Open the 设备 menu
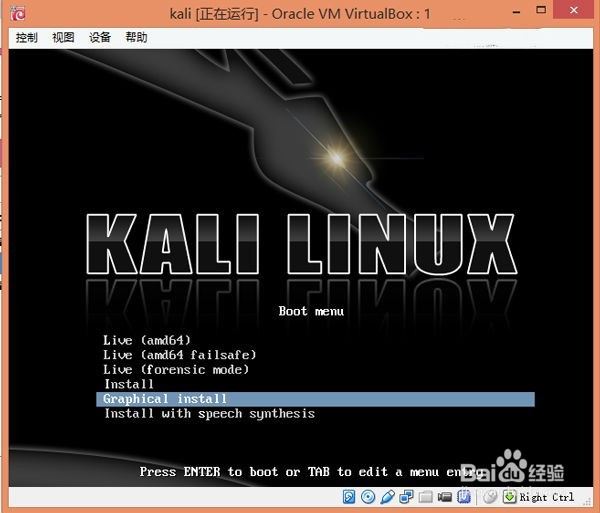This screenshot has width=600, height=513. (100, 37)
